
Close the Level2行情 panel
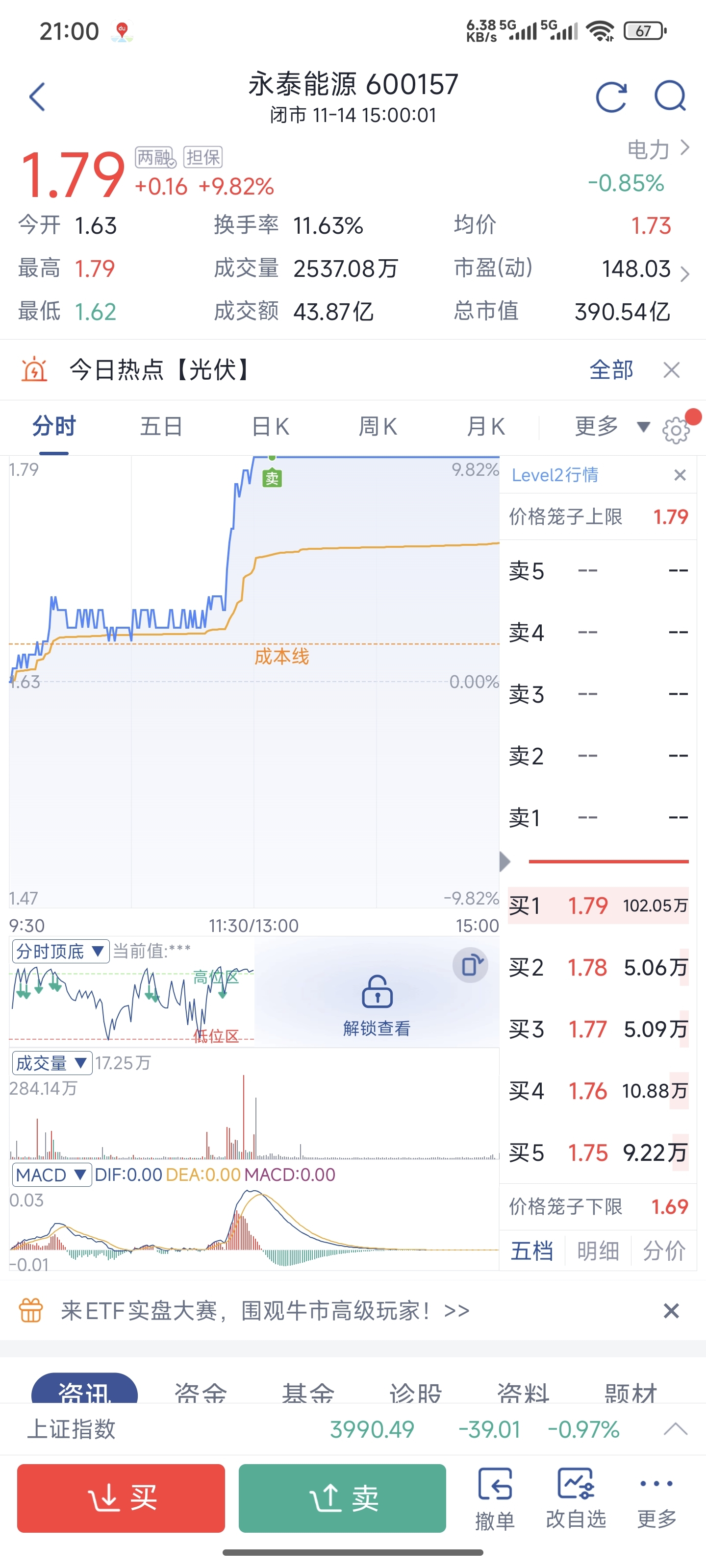[x=680, y=475]
